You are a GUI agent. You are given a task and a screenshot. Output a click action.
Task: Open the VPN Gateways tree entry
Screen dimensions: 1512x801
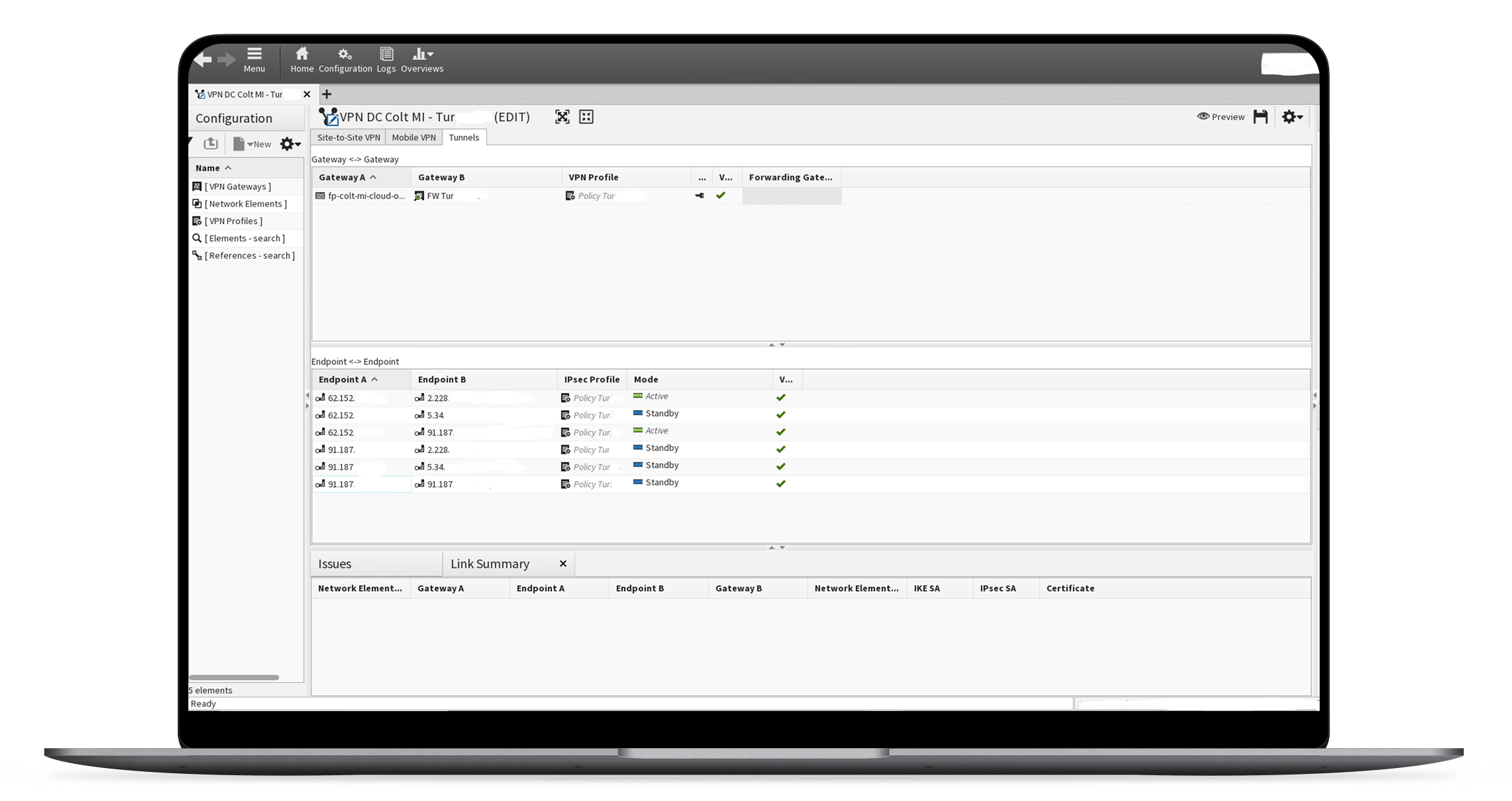[237, 186]
